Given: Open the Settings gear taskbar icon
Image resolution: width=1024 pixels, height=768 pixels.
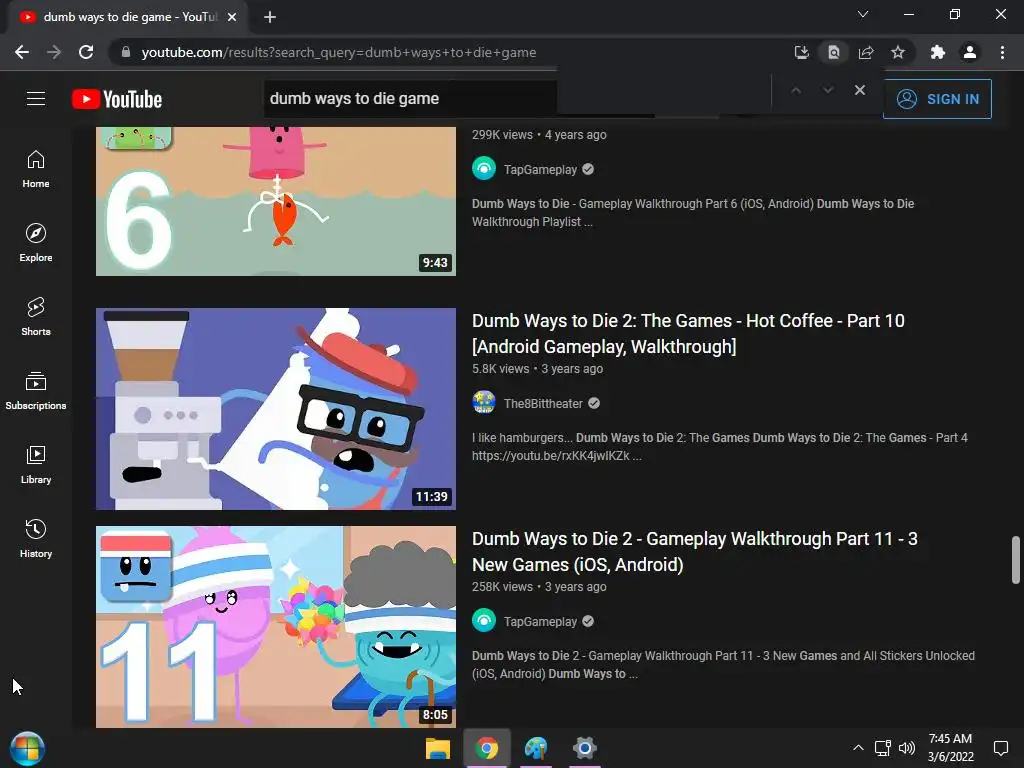Looking at the screenshot, I should (584, 748).
